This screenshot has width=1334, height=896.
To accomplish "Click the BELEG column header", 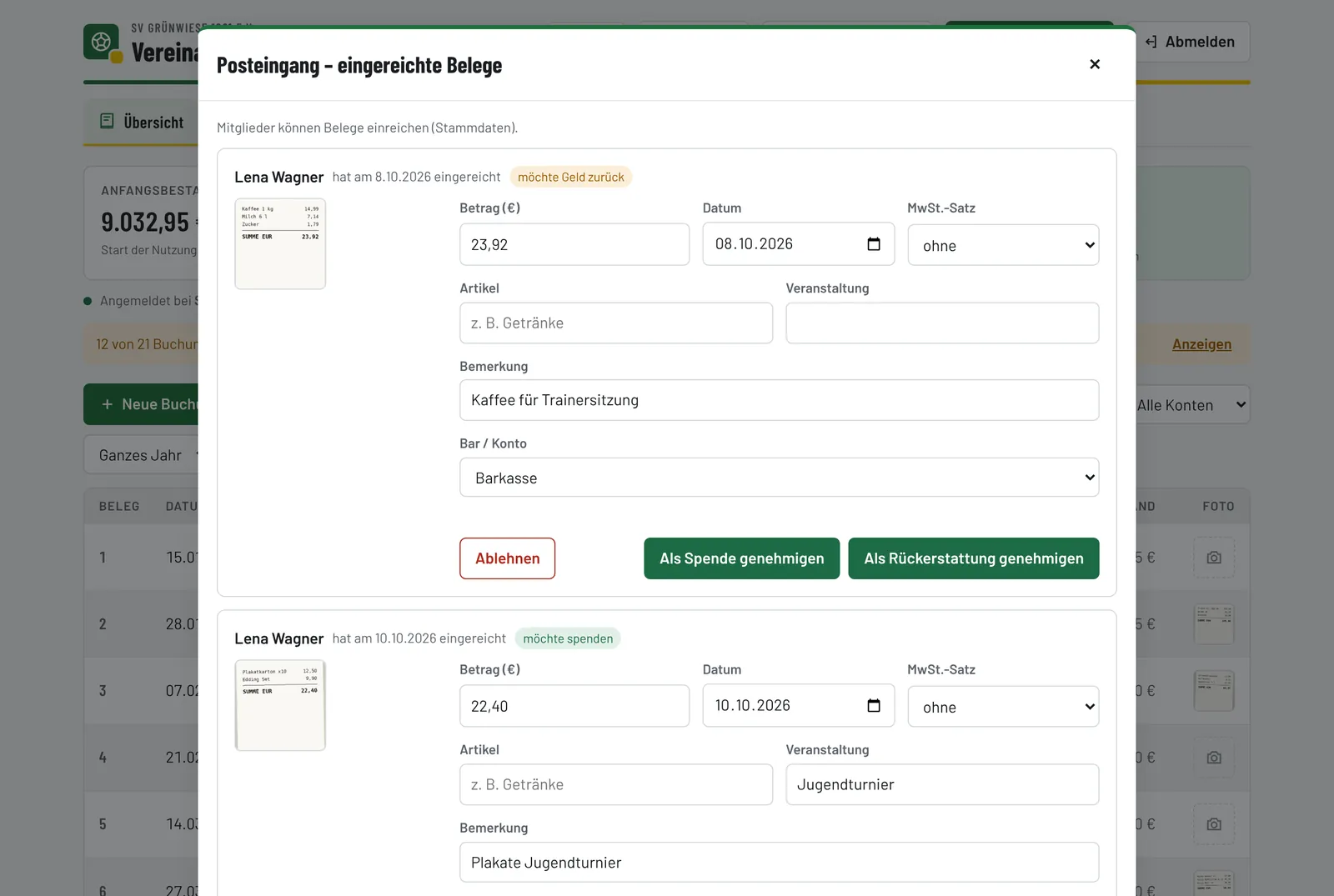I will [x=119, y=506].
